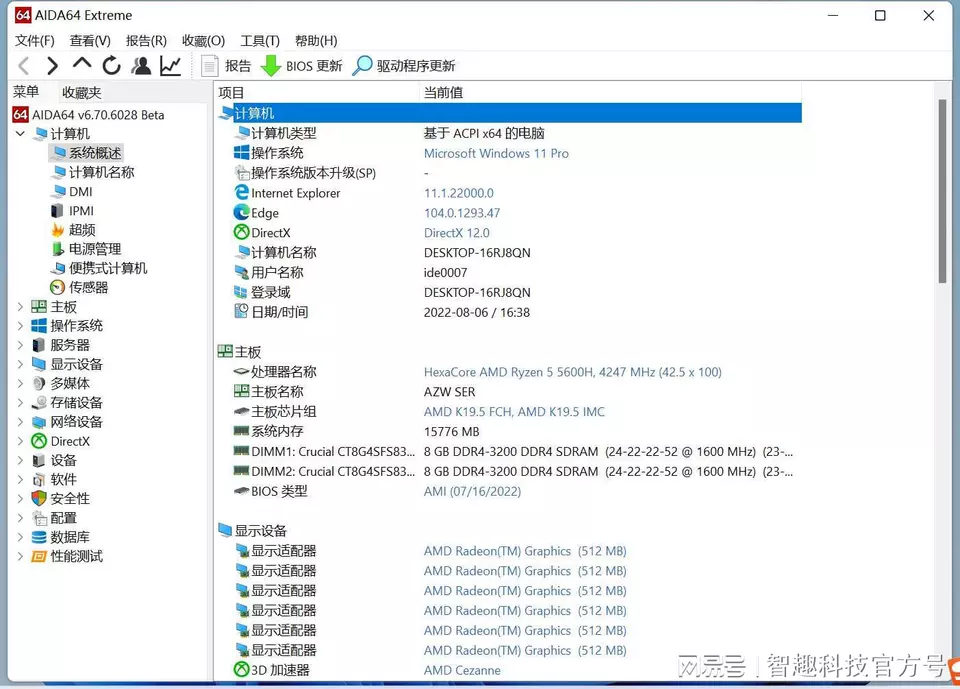Viewport: 960px width, 689px height.
Task: Open the user favorites icon in the toolbar
Action: coord(141,66)
